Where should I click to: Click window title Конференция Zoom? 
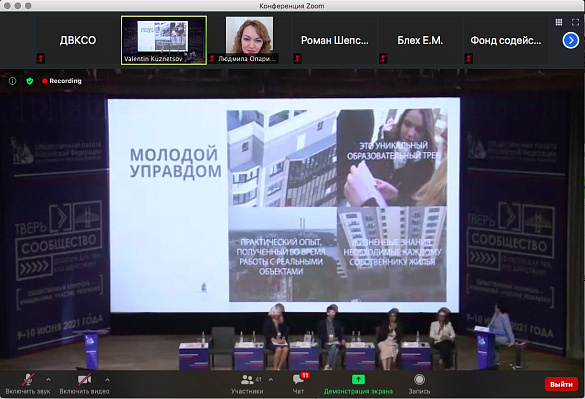(292, 6)
